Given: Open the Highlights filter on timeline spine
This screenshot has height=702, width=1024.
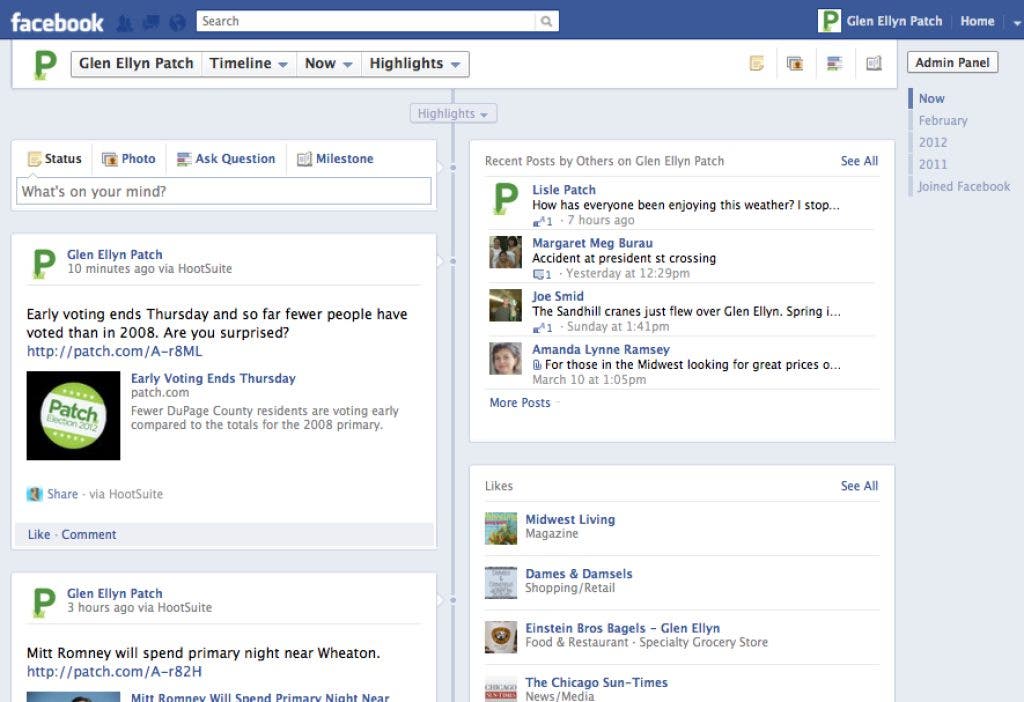Looking at the screenshot, I should [453, 114].
